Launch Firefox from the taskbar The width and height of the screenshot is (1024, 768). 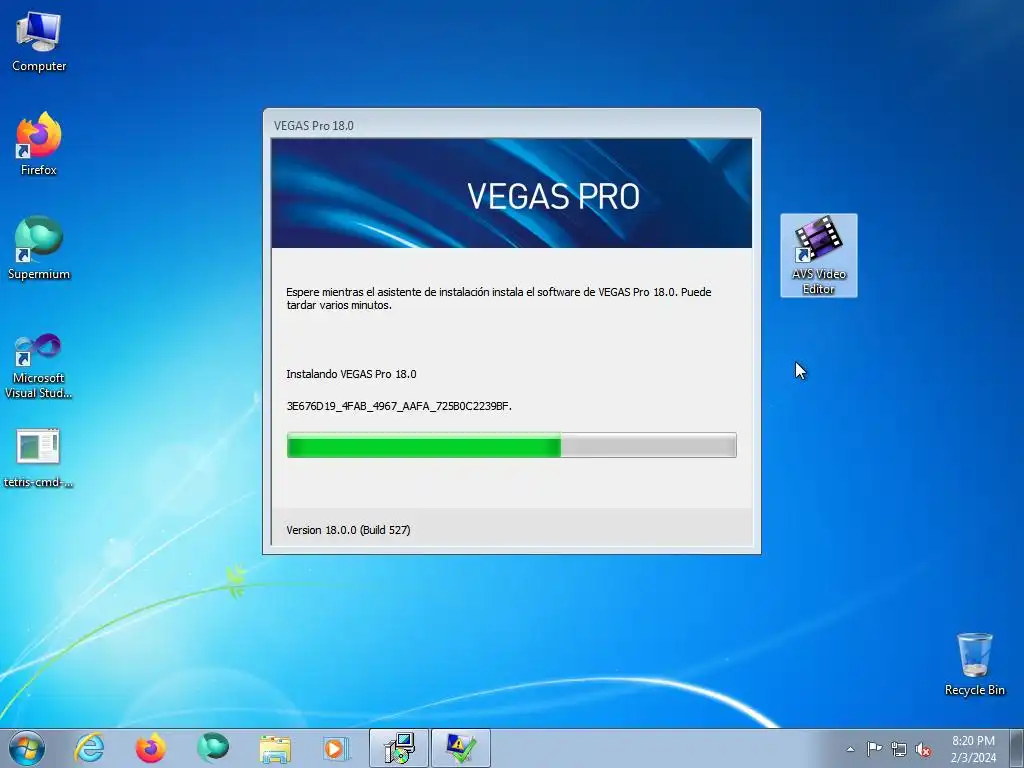(x=150, y=748)
